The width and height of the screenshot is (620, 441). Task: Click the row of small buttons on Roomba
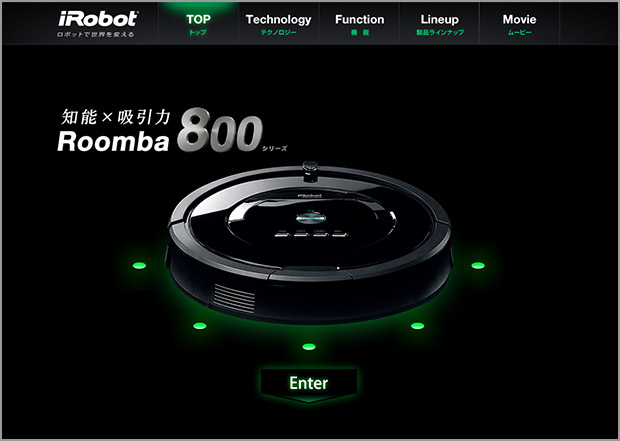click(312, 235)
